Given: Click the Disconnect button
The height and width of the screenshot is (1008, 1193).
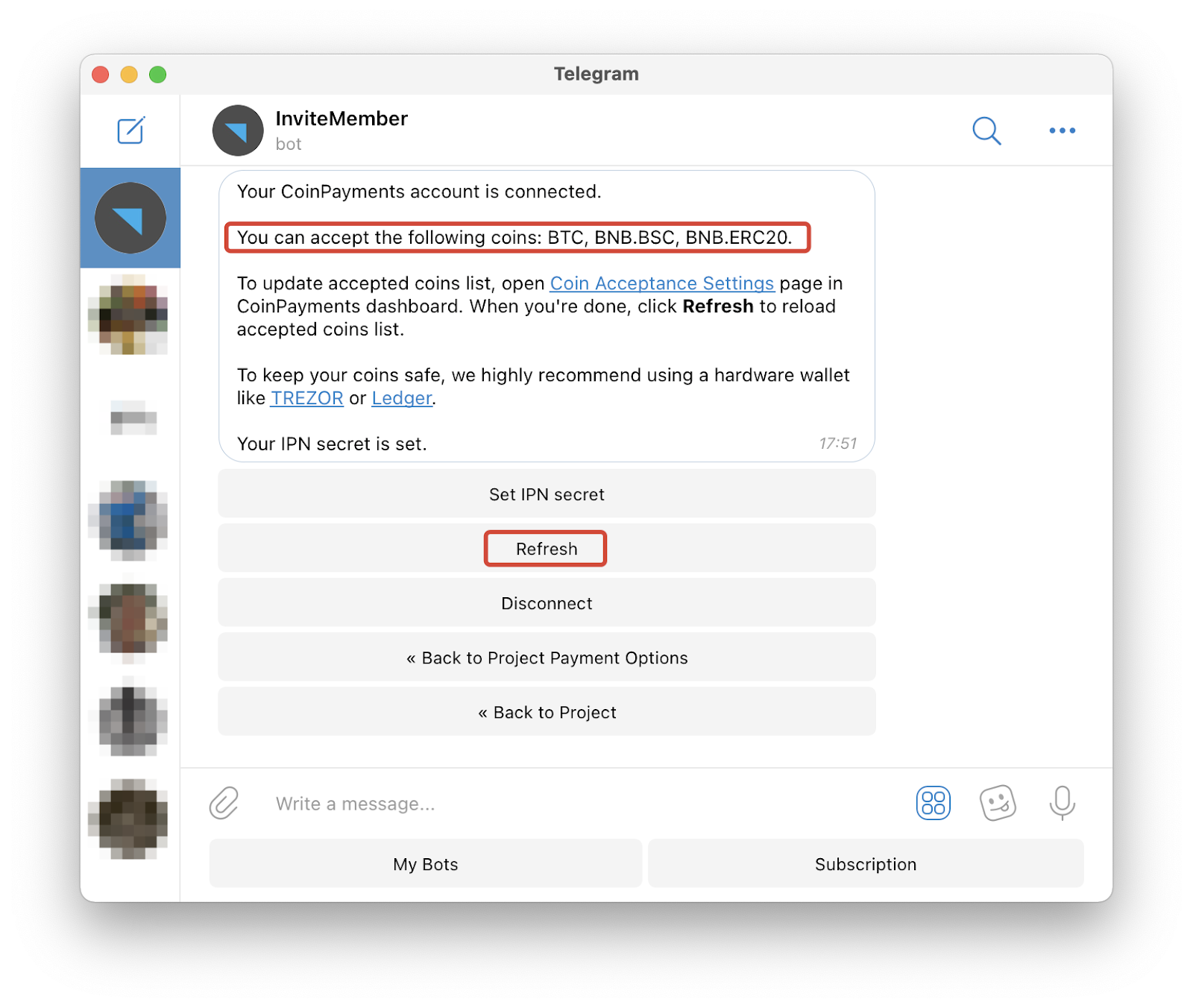Looking at the screenshot, I should (x=547, y=602).
